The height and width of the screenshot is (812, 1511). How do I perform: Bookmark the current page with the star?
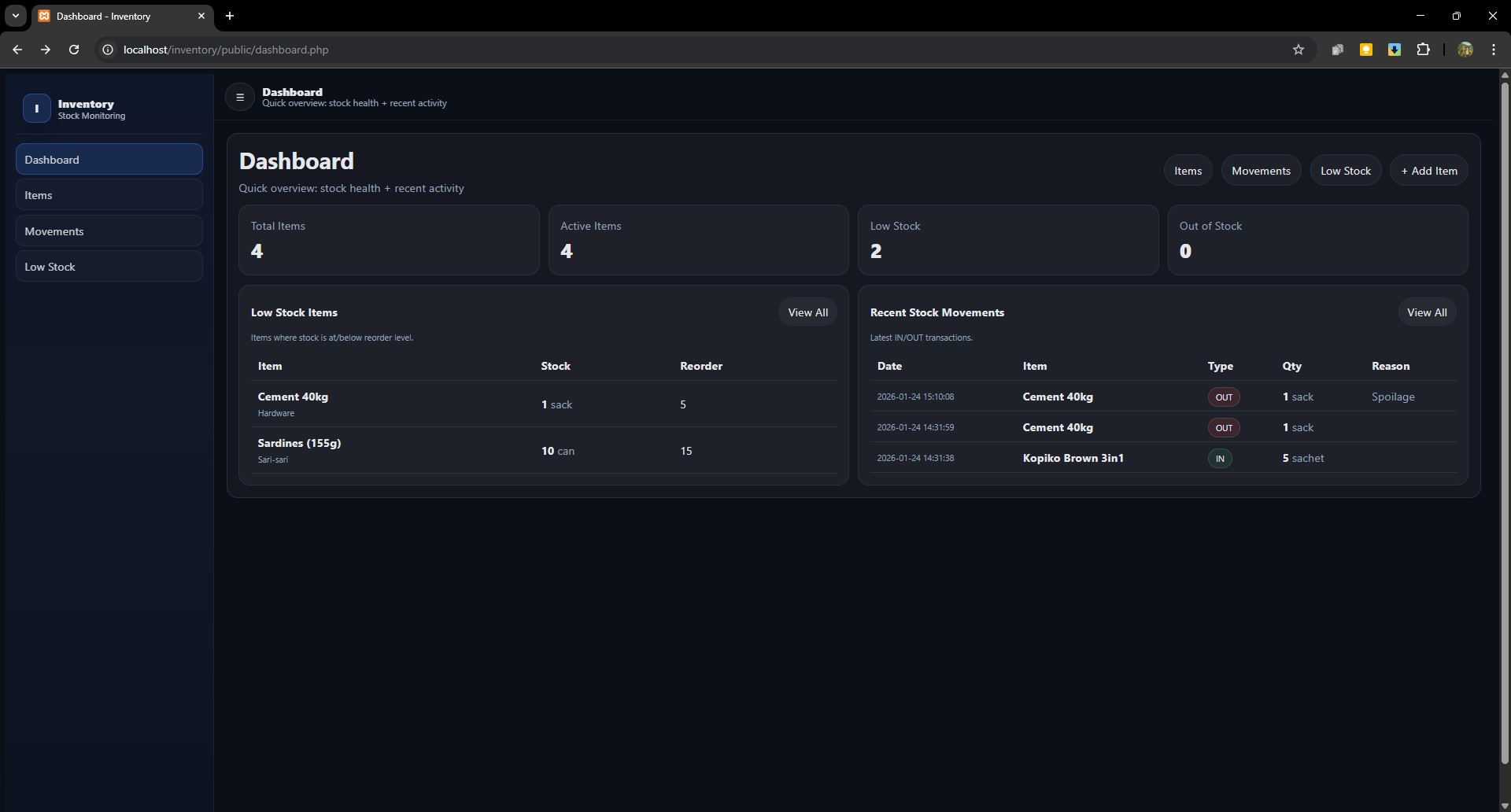1298,50
